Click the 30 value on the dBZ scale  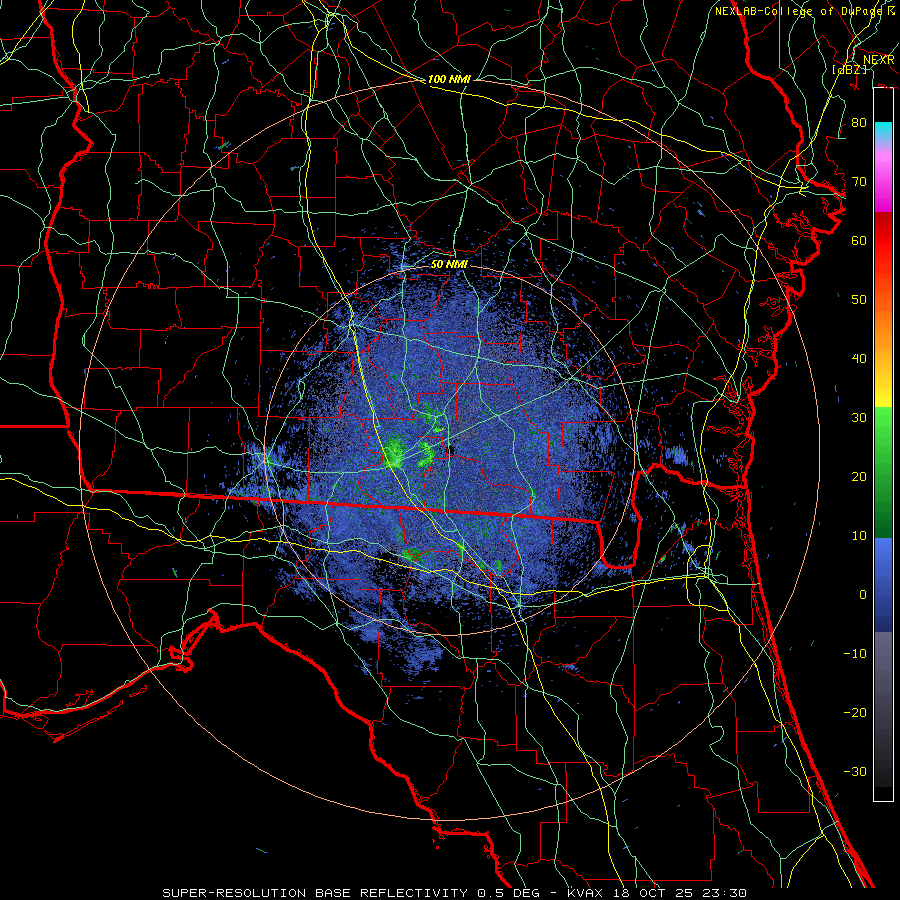point(859,417)
